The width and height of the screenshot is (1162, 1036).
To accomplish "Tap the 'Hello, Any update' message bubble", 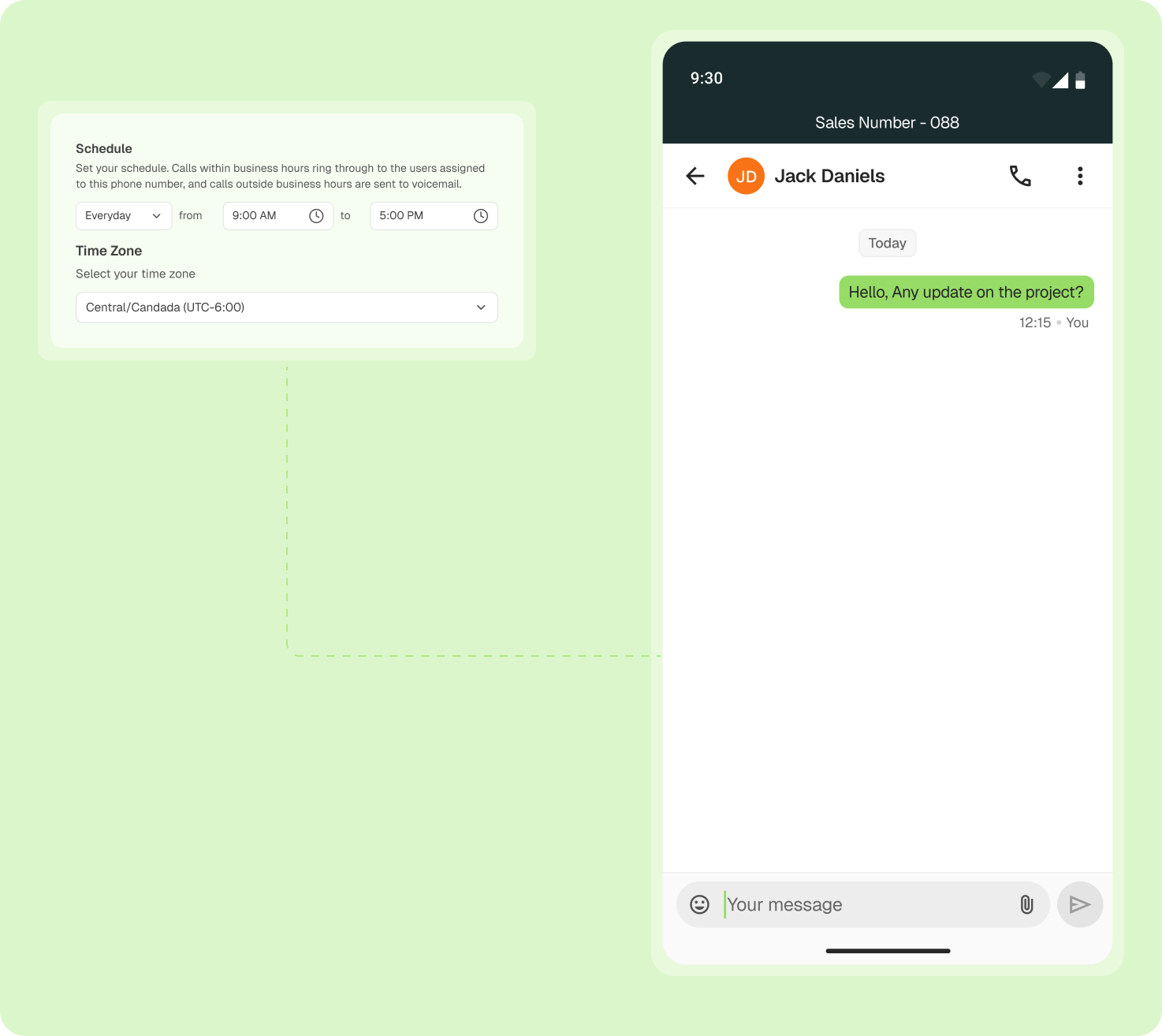I will [x=966, y=293].
